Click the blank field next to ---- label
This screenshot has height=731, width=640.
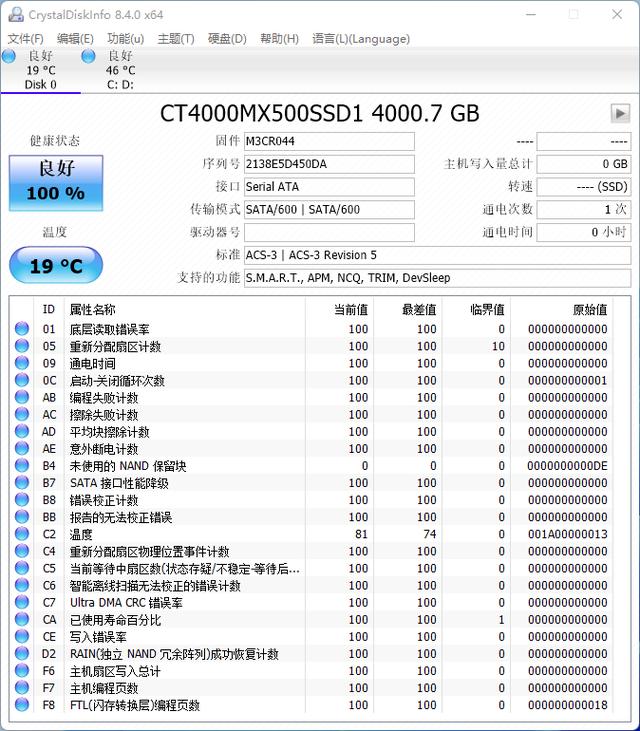[x=584, y=141]
